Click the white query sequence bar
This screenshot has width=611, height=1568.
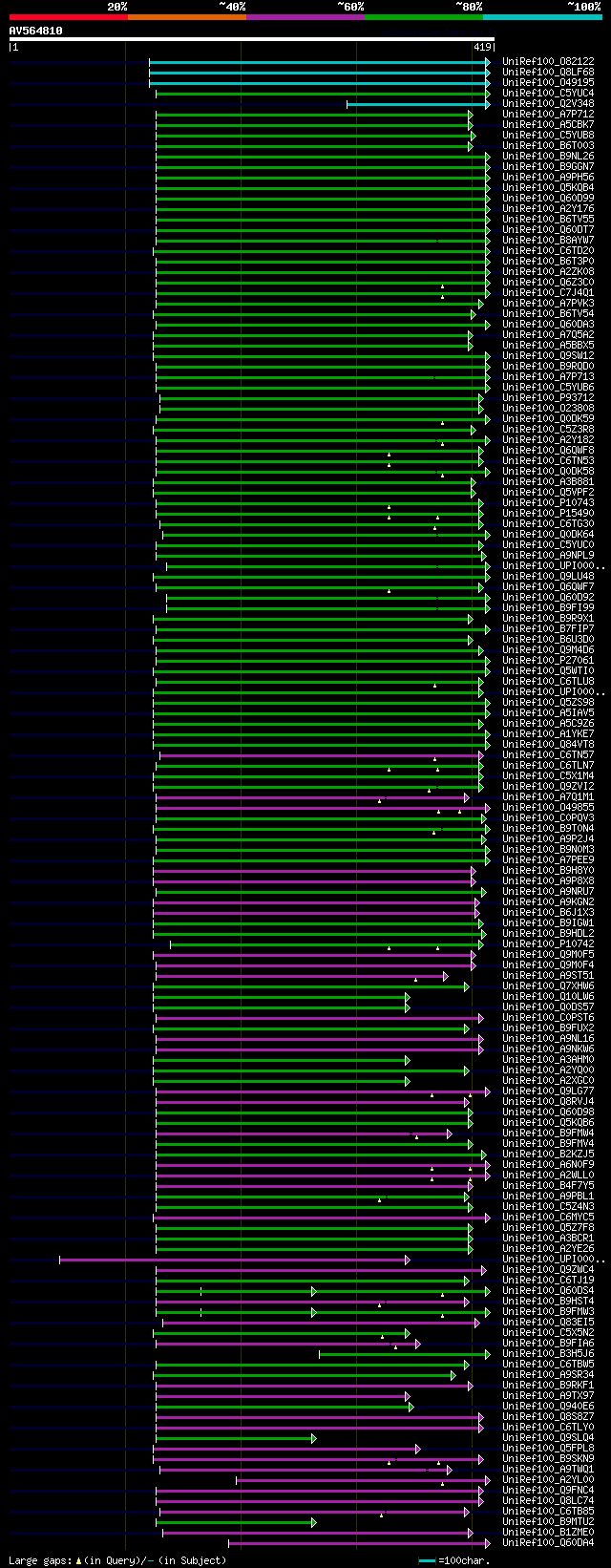[252, 39]
